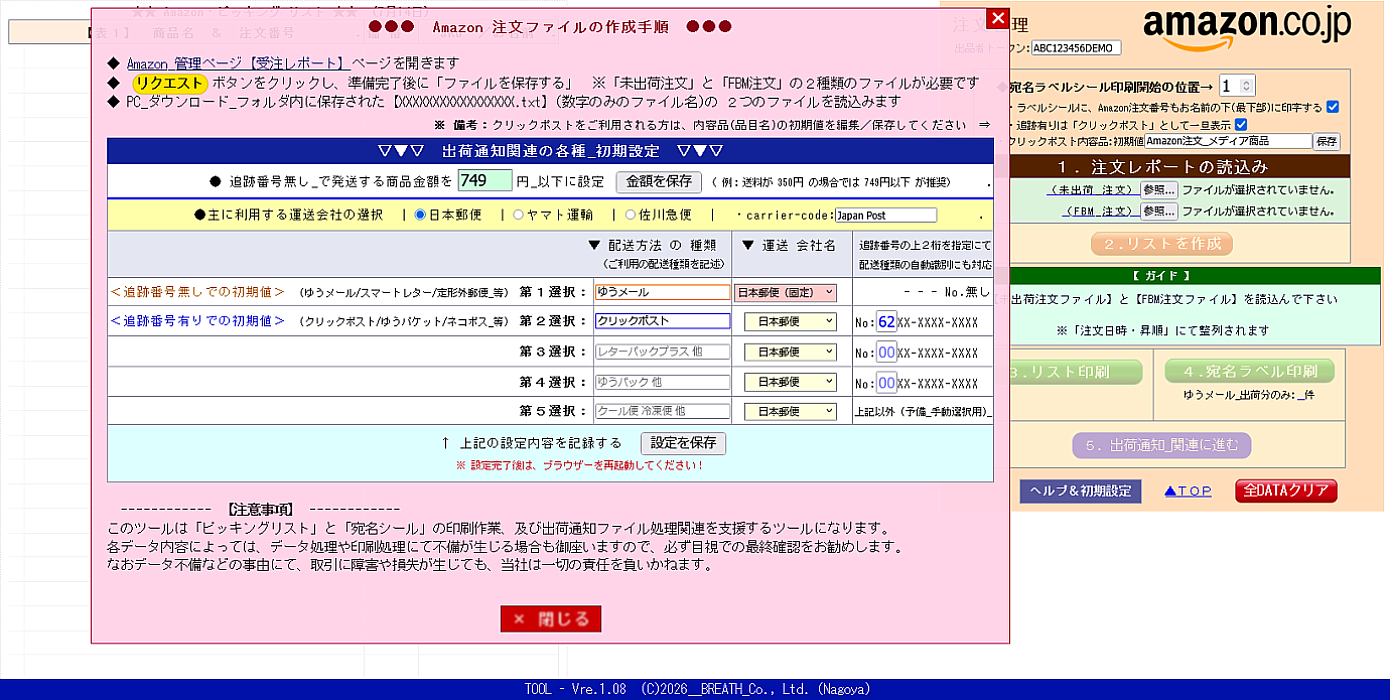The image size is (1390, 700).
Task: Click the 2.リストを作成 button
Action: click(x=1162, y=243)
